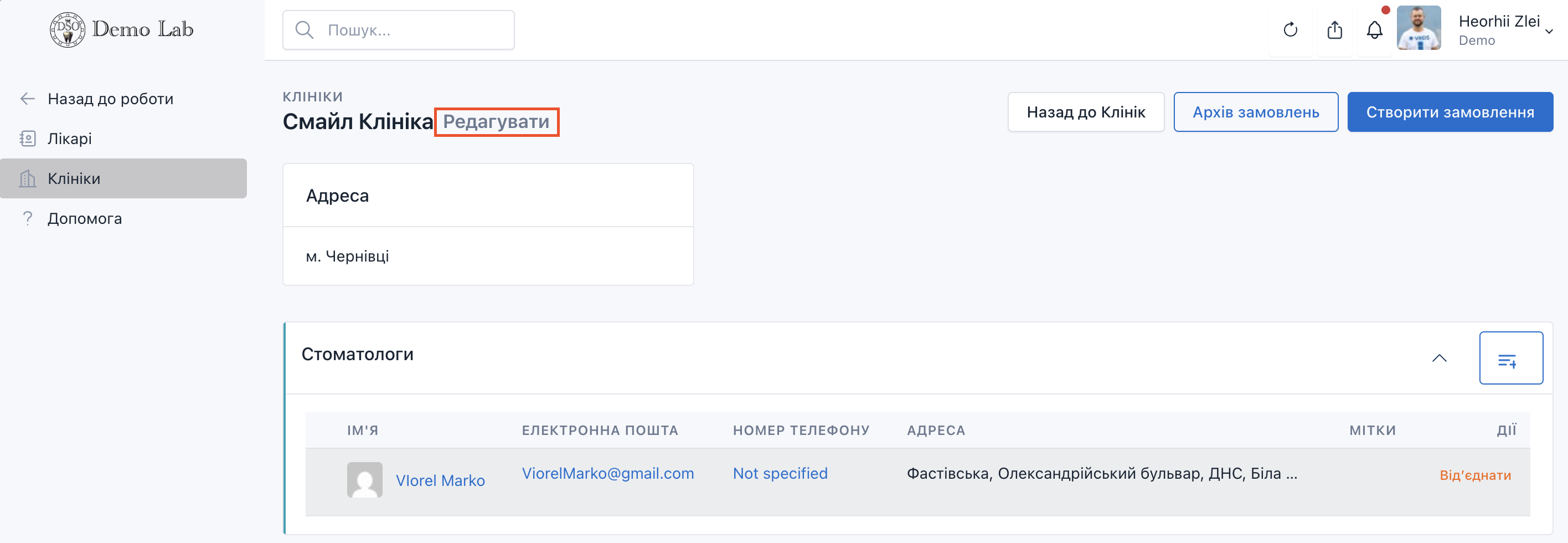The image size is (1568, 543).
Task: Click the add-to-list icon in Стоматологи panel
Action: tap(1510, 358)
